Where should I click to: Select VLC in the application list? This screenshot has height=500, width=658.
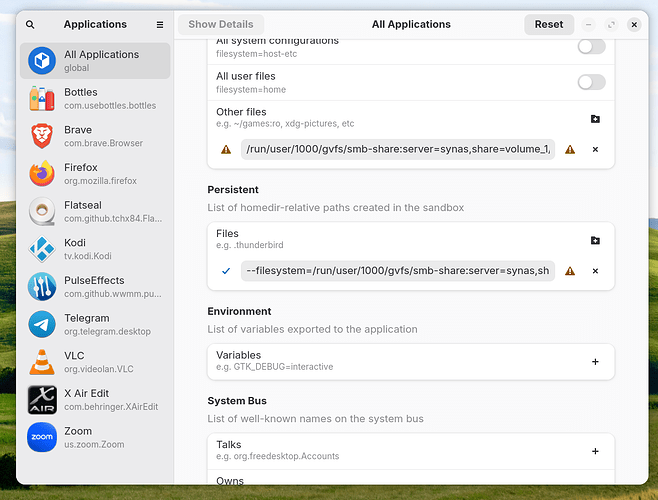pos(96,362)
